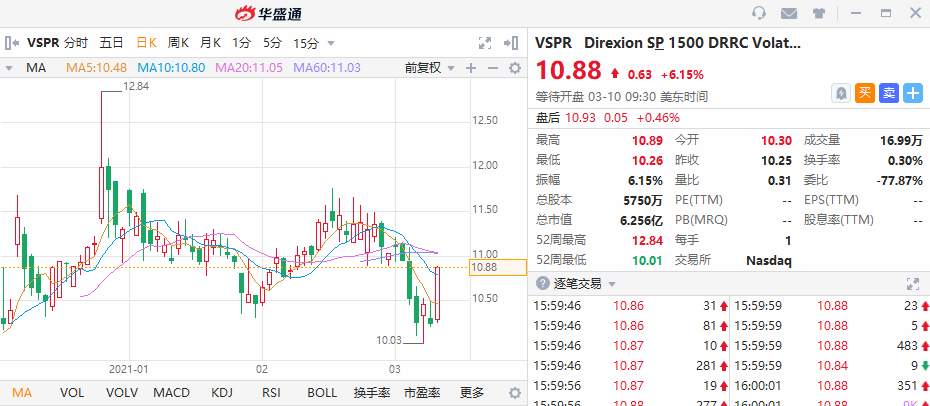Click the MA20:11.05 legend label
This screenshot has width=930, height=406.
(249, 68)
